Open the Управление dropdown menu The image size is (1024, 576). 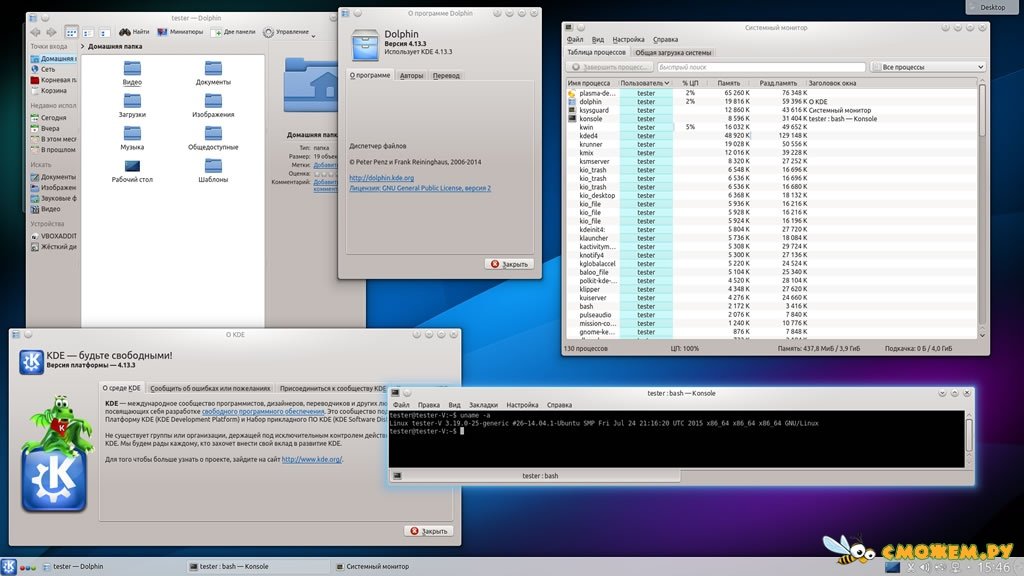[x=290, y=32]
